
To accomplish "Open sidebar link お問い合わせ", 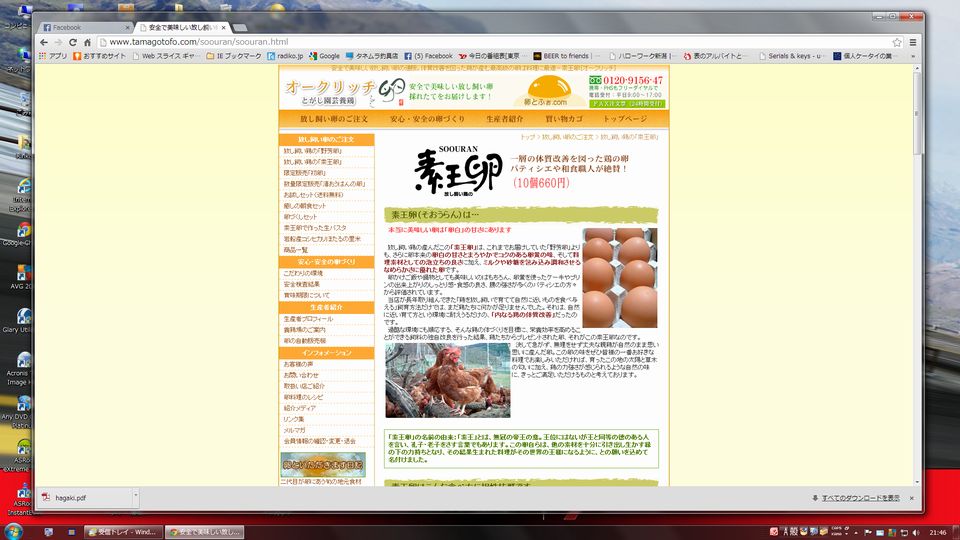I will tap(301, 375).
